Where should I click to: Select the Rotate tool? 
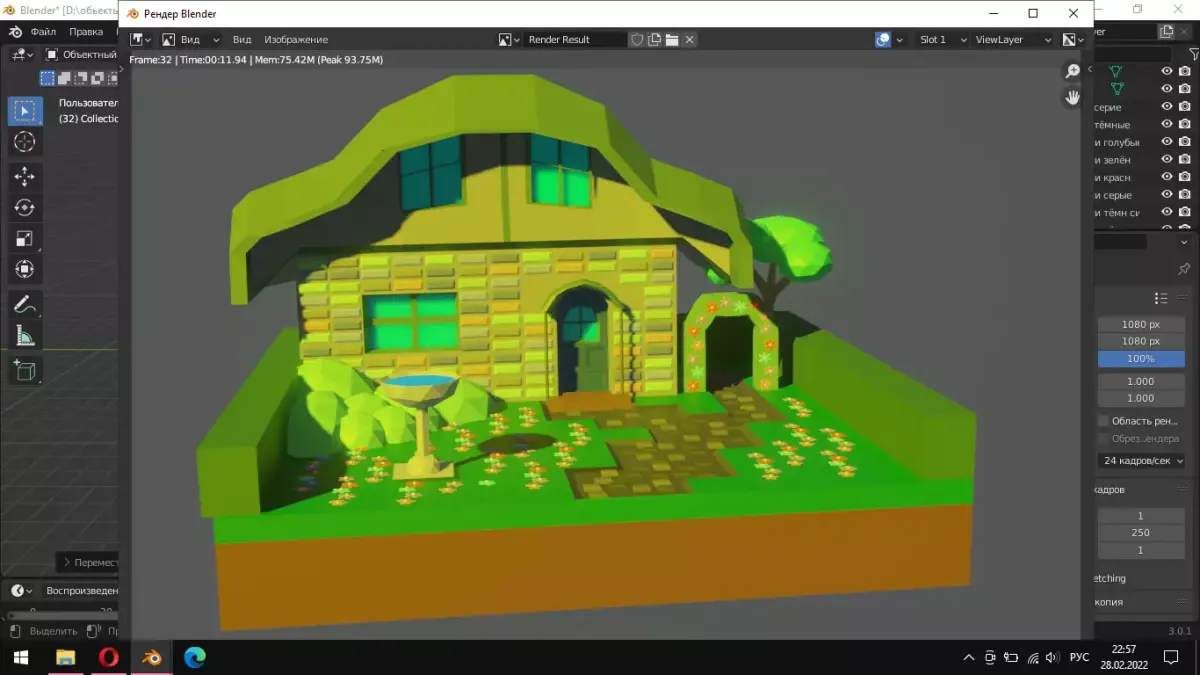[x=25, y=207]
